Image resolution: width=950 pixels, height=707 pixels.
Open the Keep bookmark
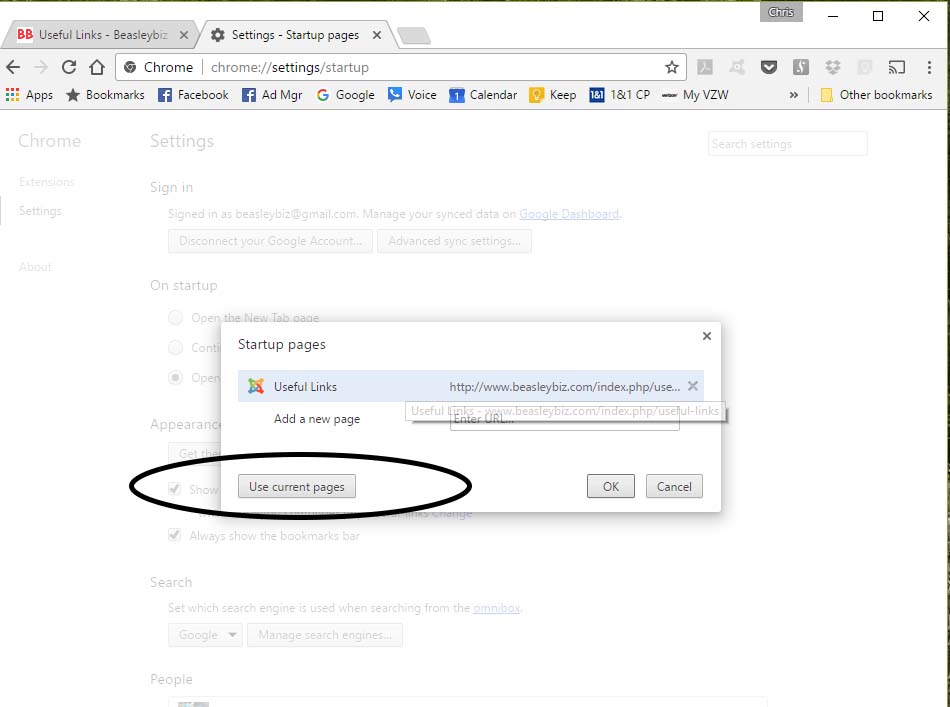click(x=553, y=94)
